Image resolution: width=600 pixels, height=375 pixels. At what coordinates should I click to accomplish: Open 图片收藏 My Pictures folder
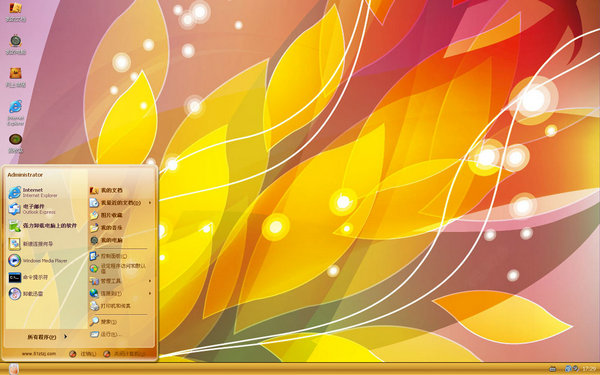point(106,215)
